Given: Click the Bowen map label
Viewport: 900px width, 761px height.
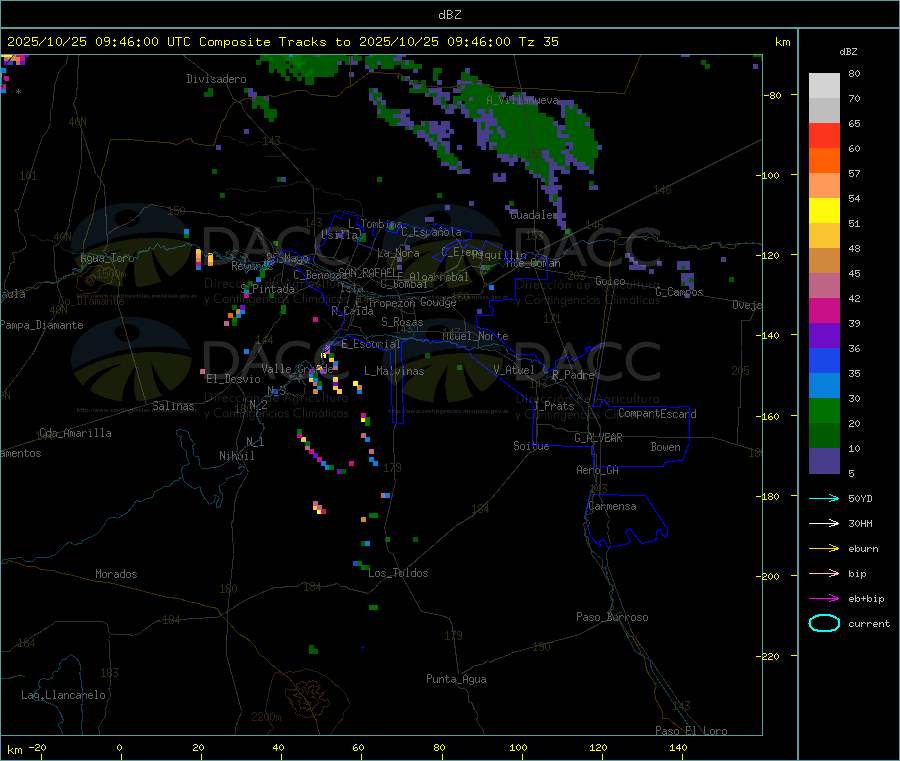Looking at the screenshot, I should point(665,447).
